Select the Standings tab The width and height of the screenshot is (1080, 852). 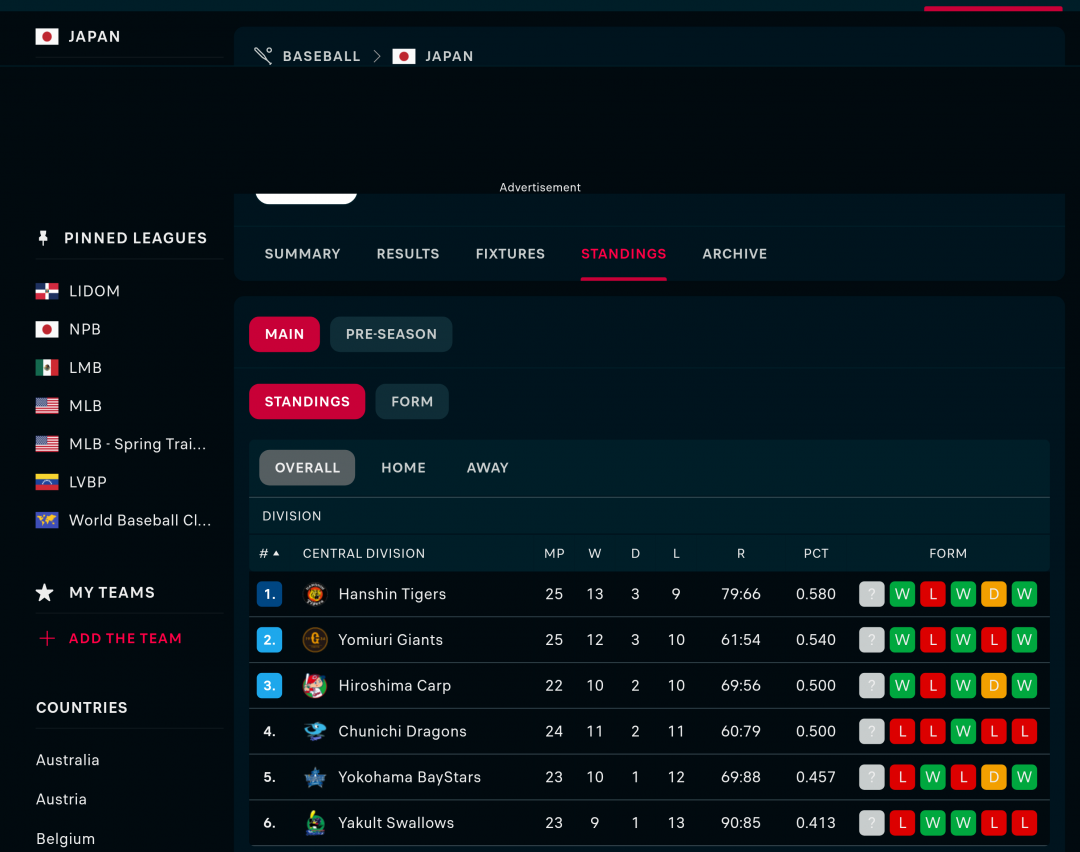tap(623, 254)
